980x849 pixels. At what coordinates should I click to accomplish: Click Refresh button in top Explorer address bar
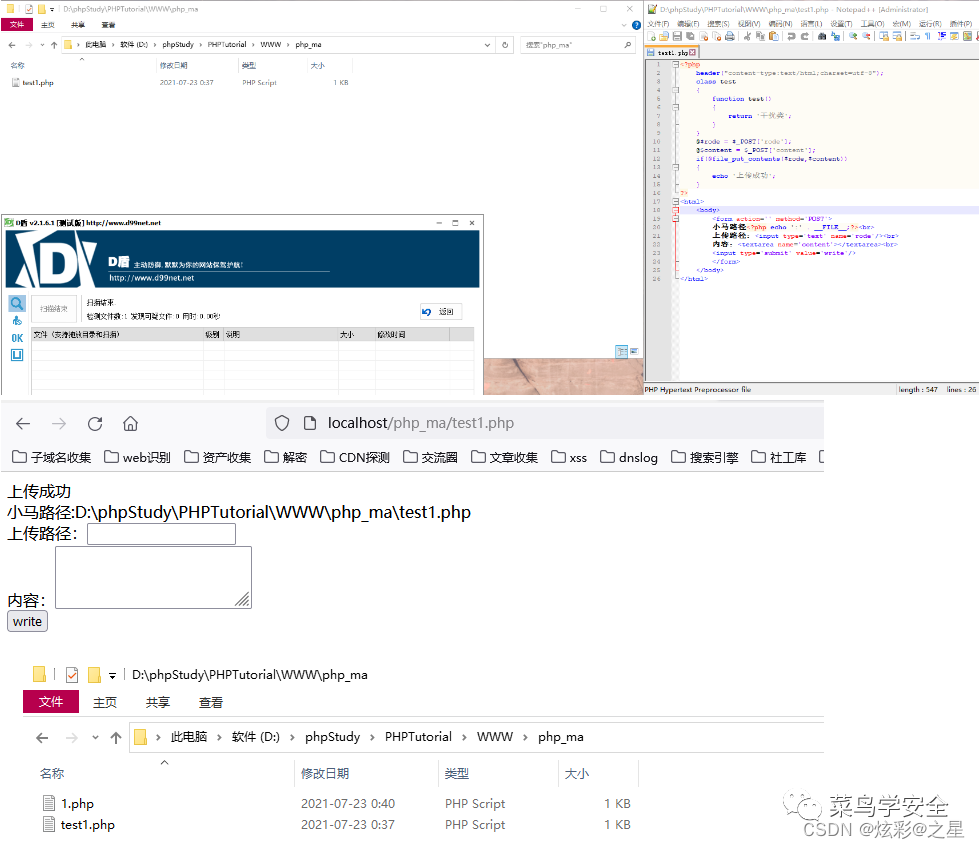pyautogui.click(x=505, y=45)
